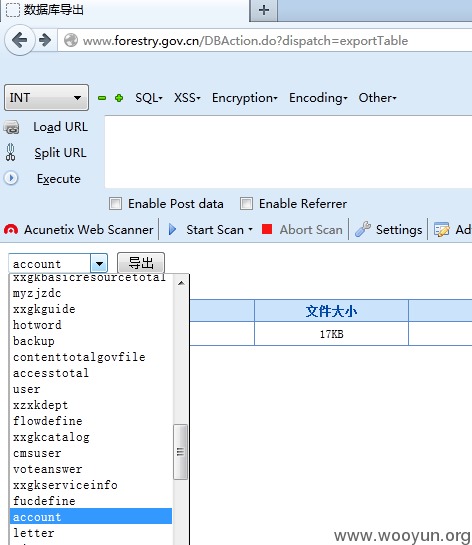The height and width of the screenshot is (545, 472).
Task: Click the browser forward arrow button
Action: pos(45,40)
